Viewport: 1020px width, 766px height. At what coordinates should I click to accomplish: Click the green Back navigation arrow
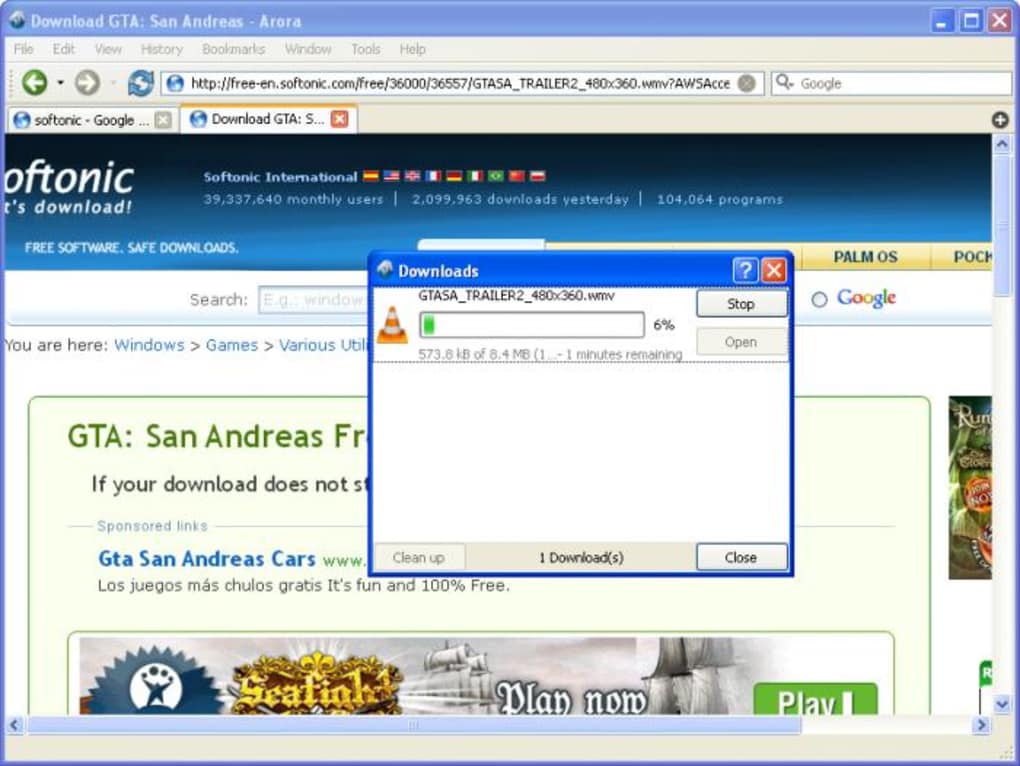click(34, 83)
